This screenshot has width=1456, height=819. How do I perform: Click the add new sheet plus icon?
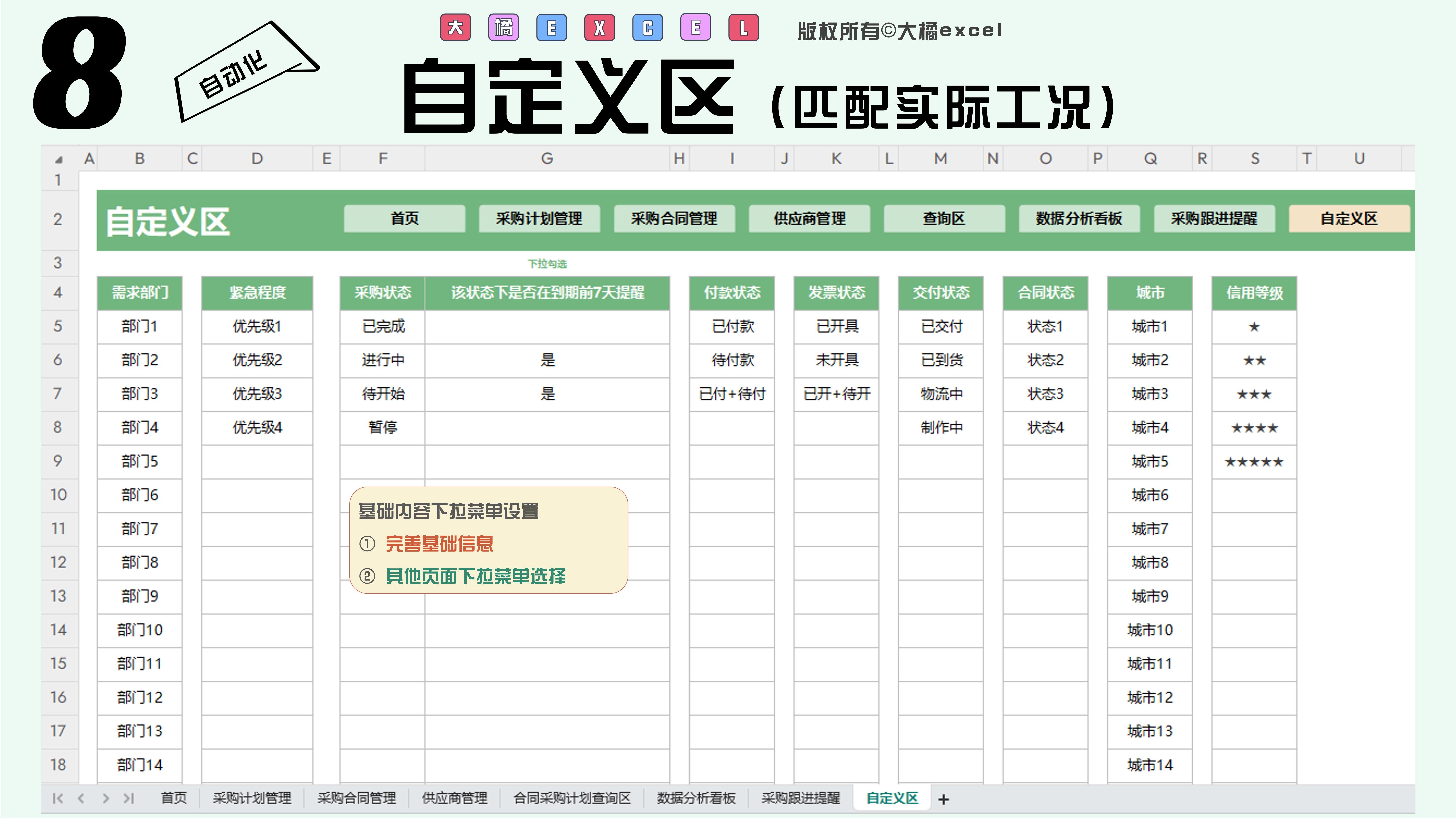coord(943,799)
